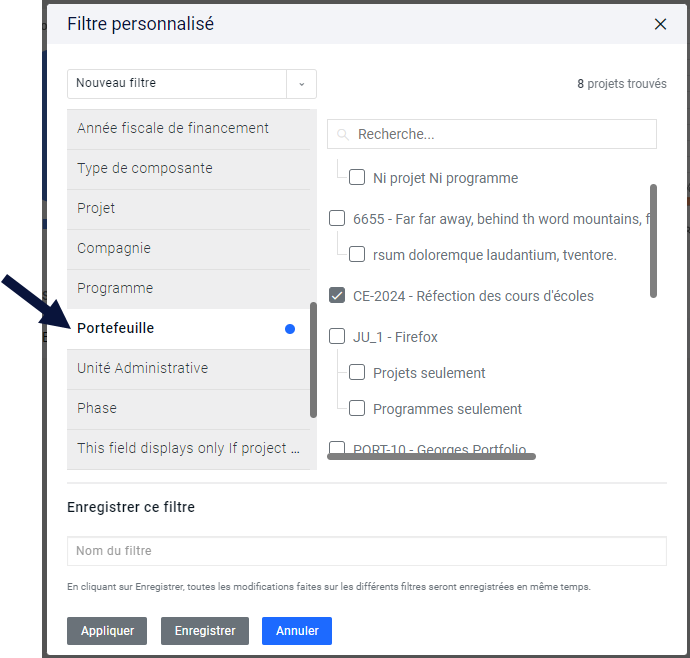Select the 6655 Far far away checkbox

point(337,218)
